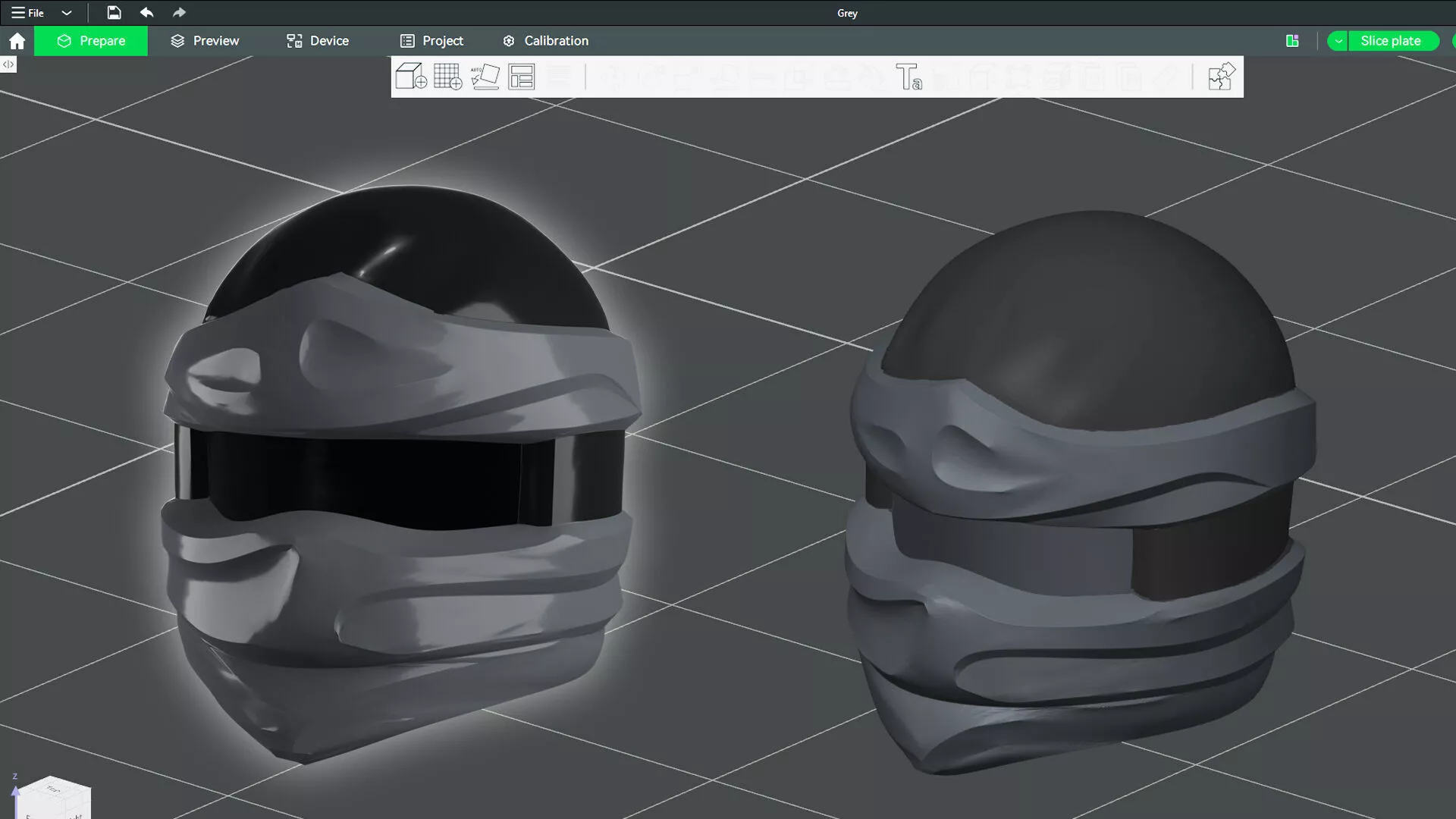Image resolution: width=1456 pixels, height=819 pixels.
Task: Add a new plate
Action: tap(447, 77)
